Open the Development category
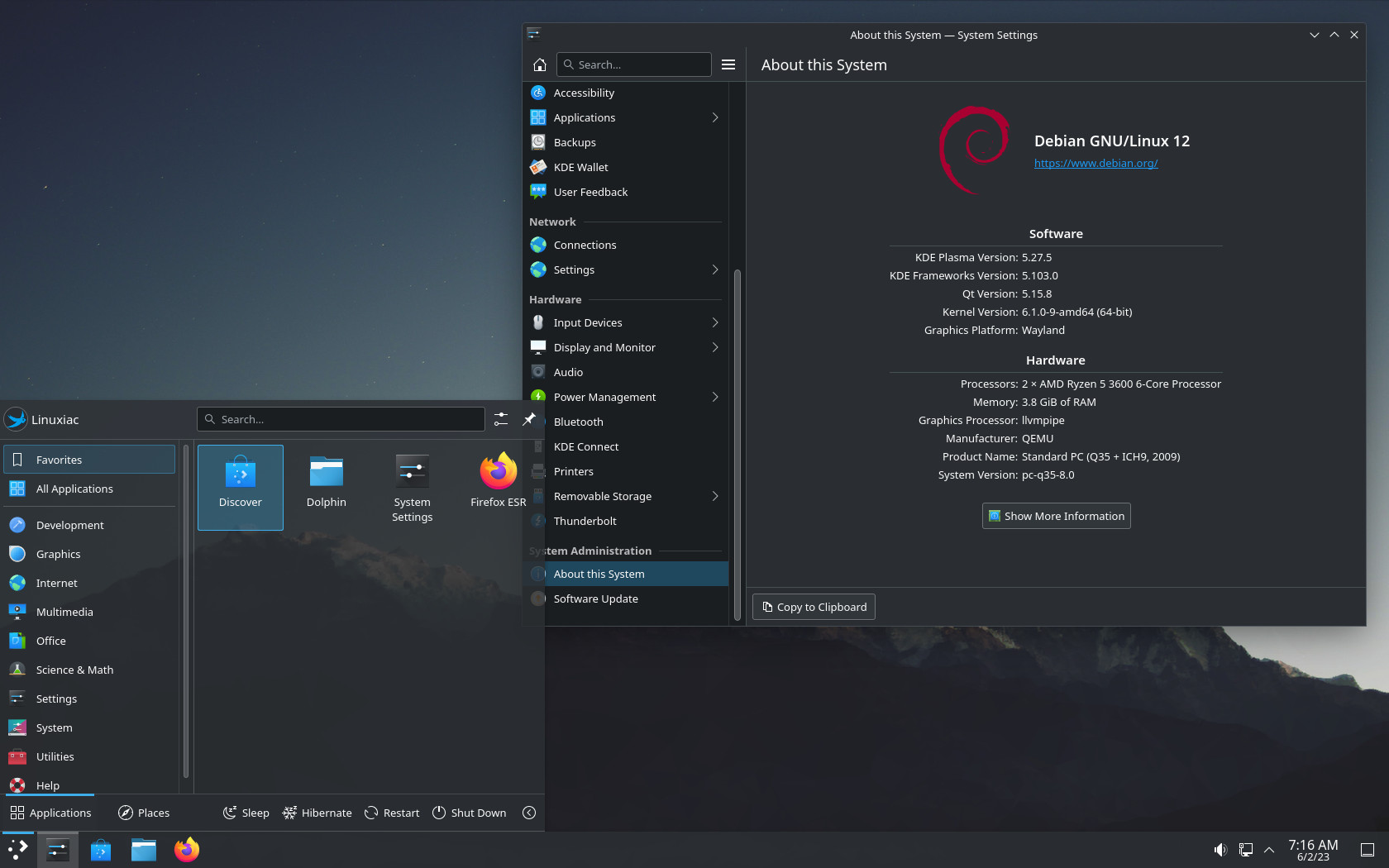 point(89,525)
